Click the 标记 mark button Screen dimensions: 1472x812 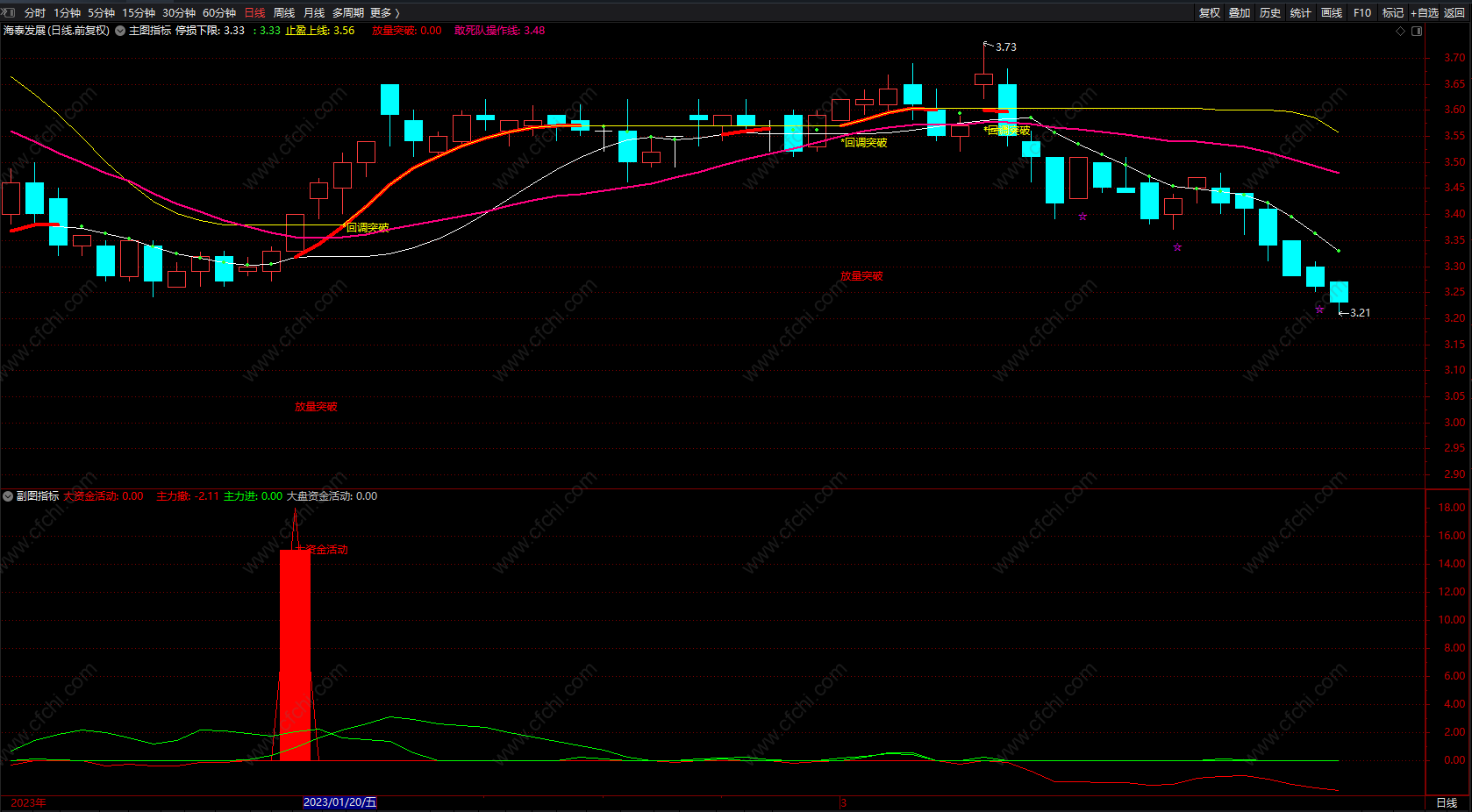click(x=1393, y=13)
